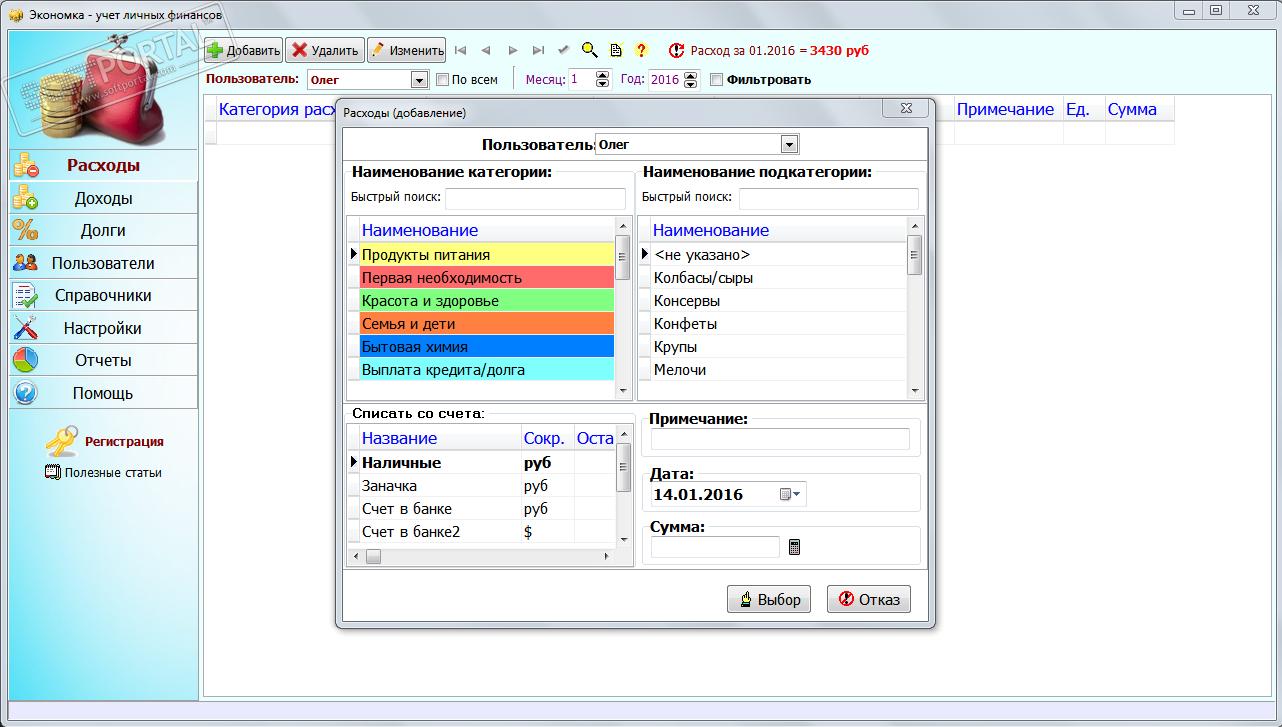
Task: Click the Отчеты pie chart icon
Action: (26, 360)
